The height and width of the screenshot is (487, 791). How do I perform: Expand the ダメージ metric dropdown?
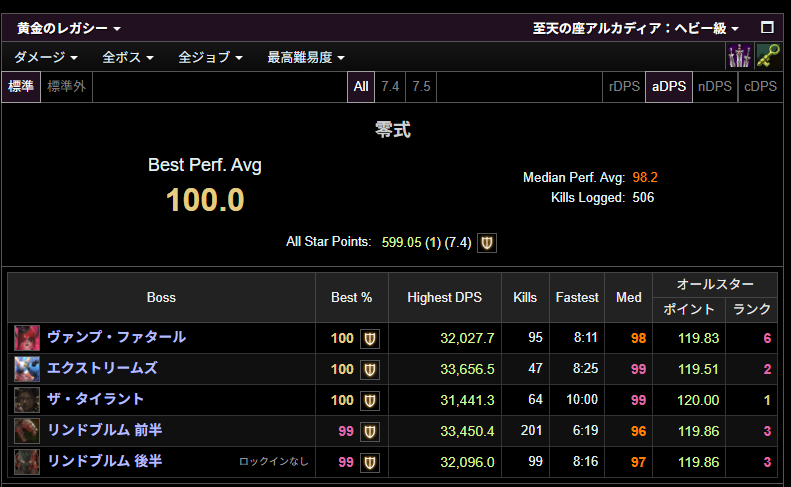(x=46, y=57)
